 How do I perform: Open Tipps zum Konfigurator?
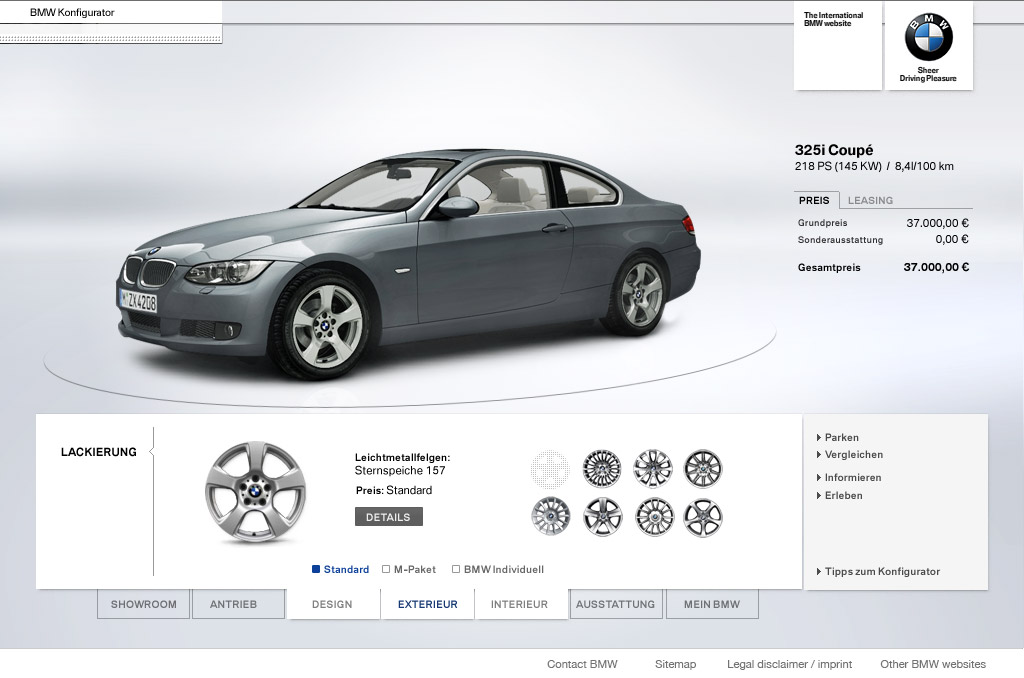[878, 572]
